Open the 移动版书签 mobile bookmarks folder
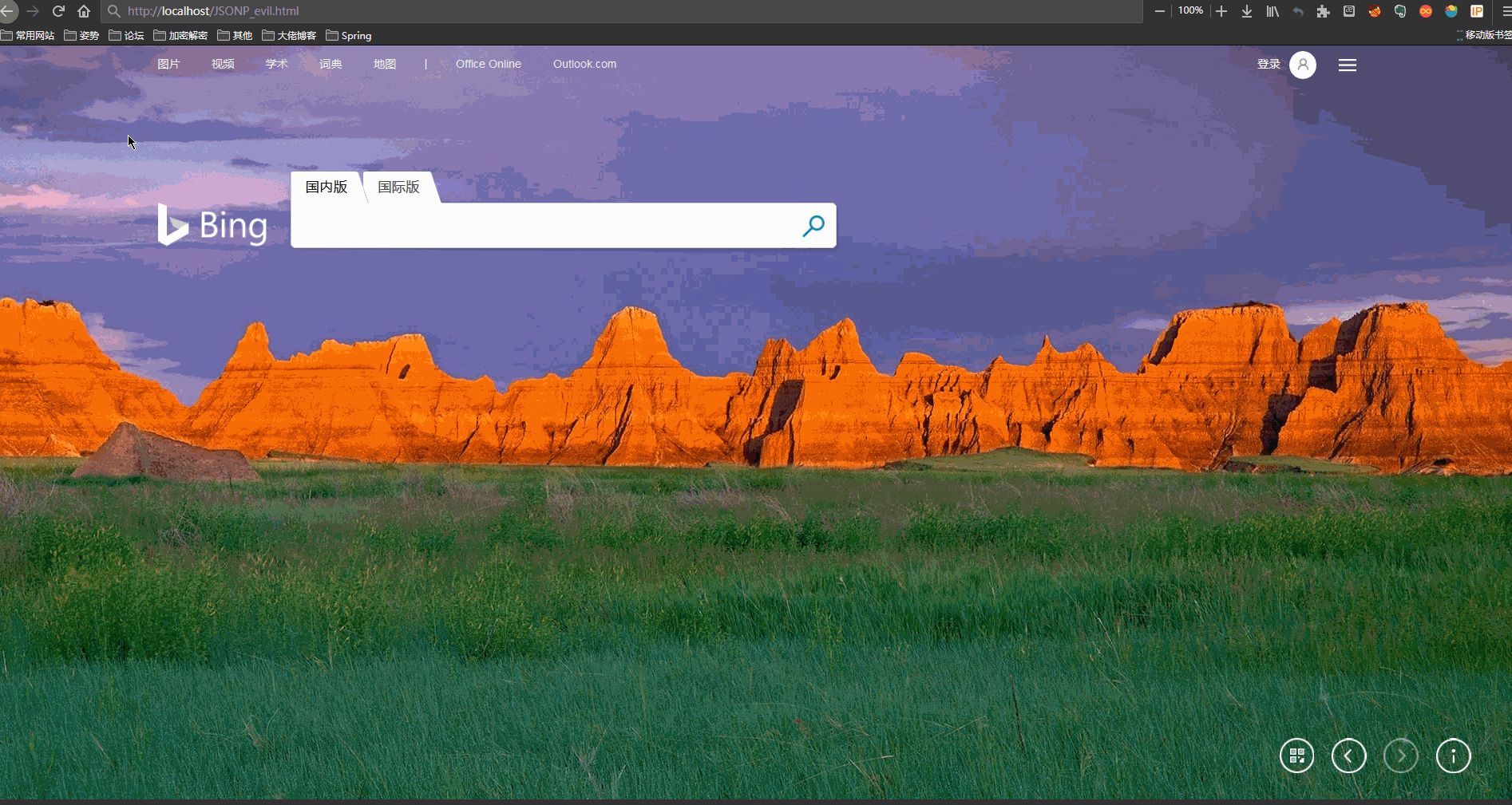The image size is (1512, 805). tap(1484, 35)
